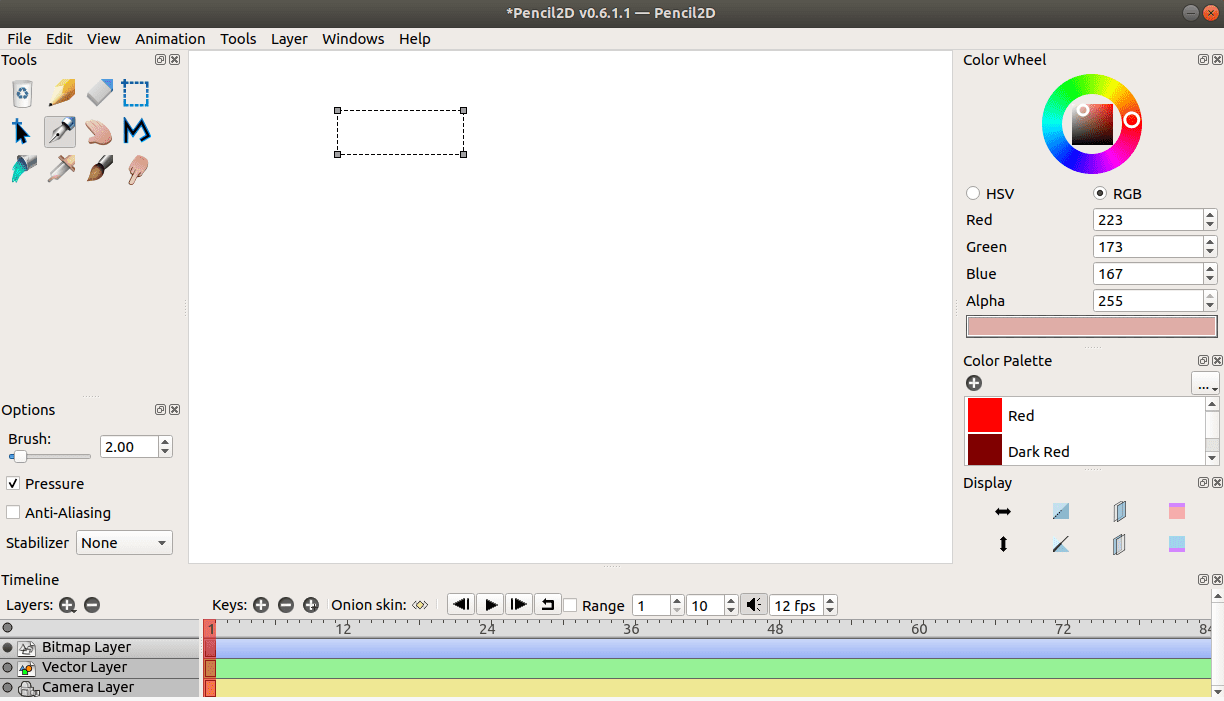This screenshot has height=701, width=1224.
Task: Pick the Eyedropper tool
Action: 60,169
